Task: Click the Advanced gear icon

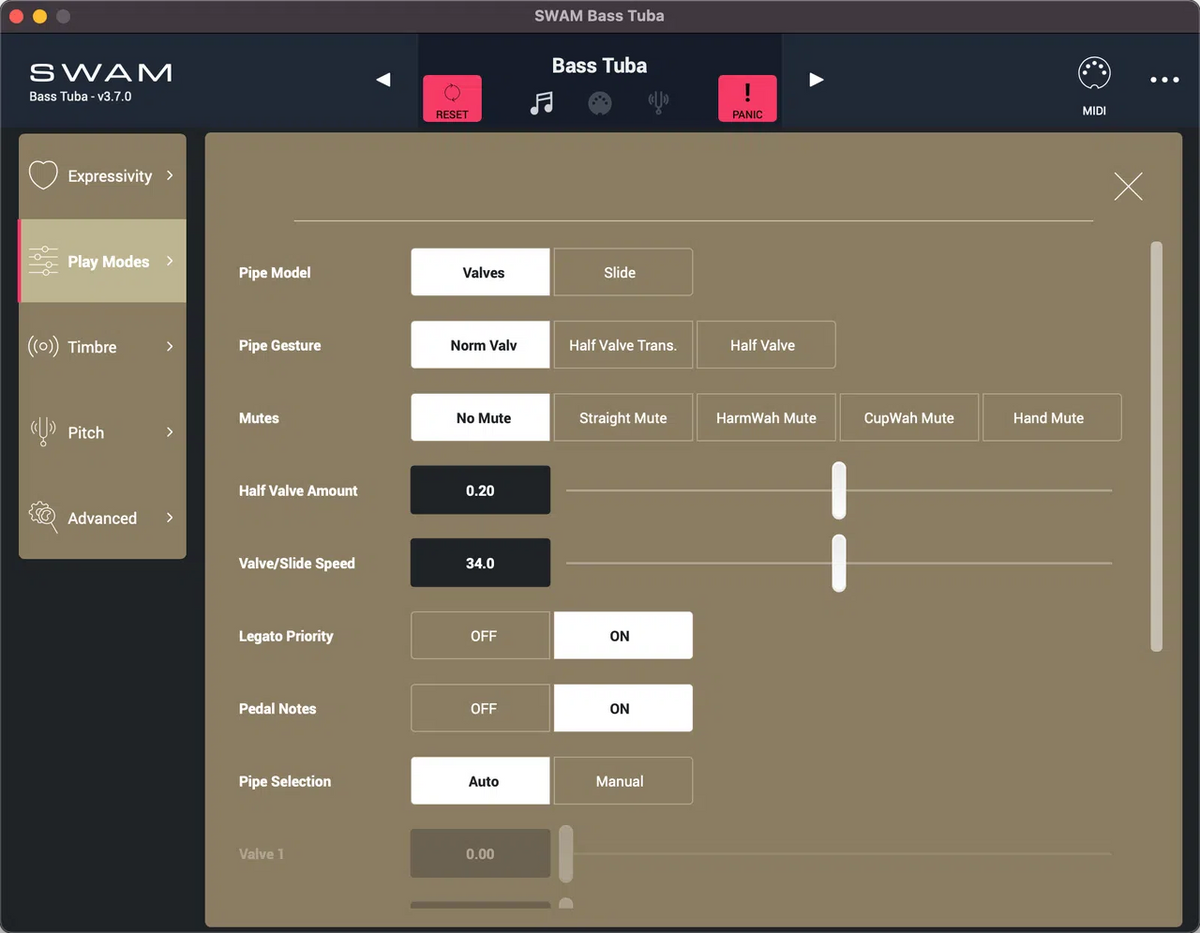Action: (42, 518)
